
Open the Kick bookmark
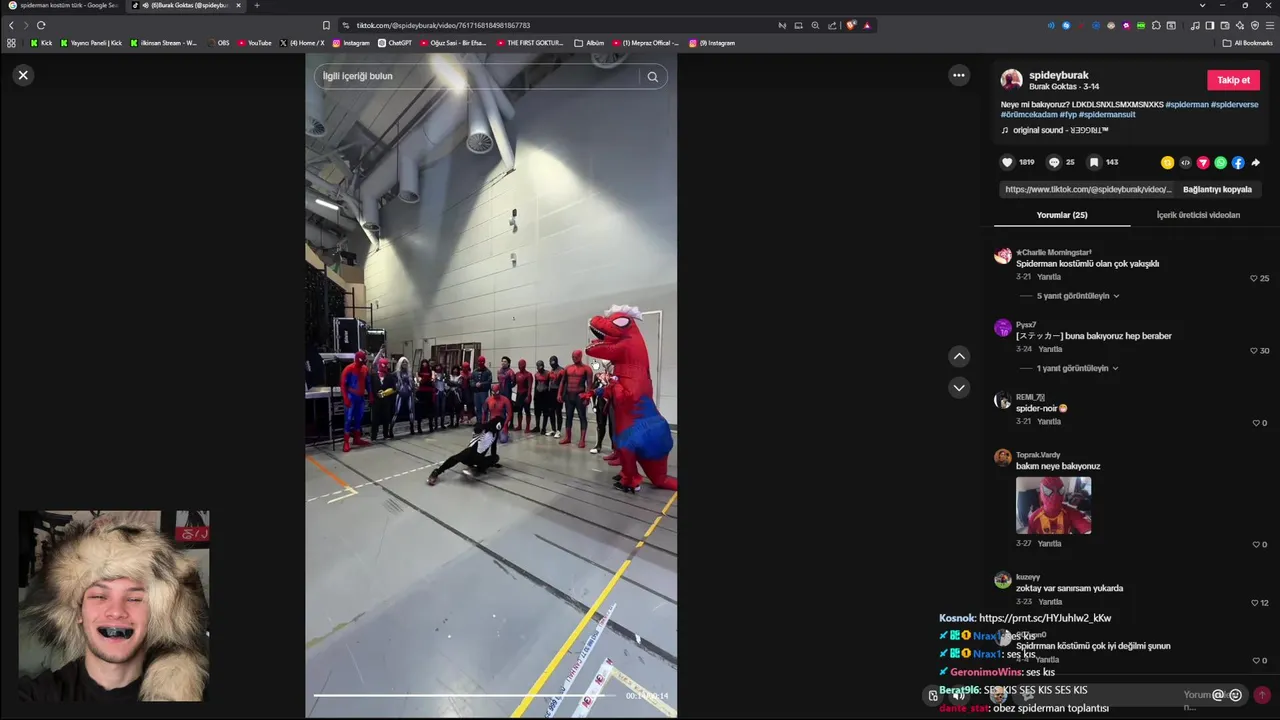point(41,43)
